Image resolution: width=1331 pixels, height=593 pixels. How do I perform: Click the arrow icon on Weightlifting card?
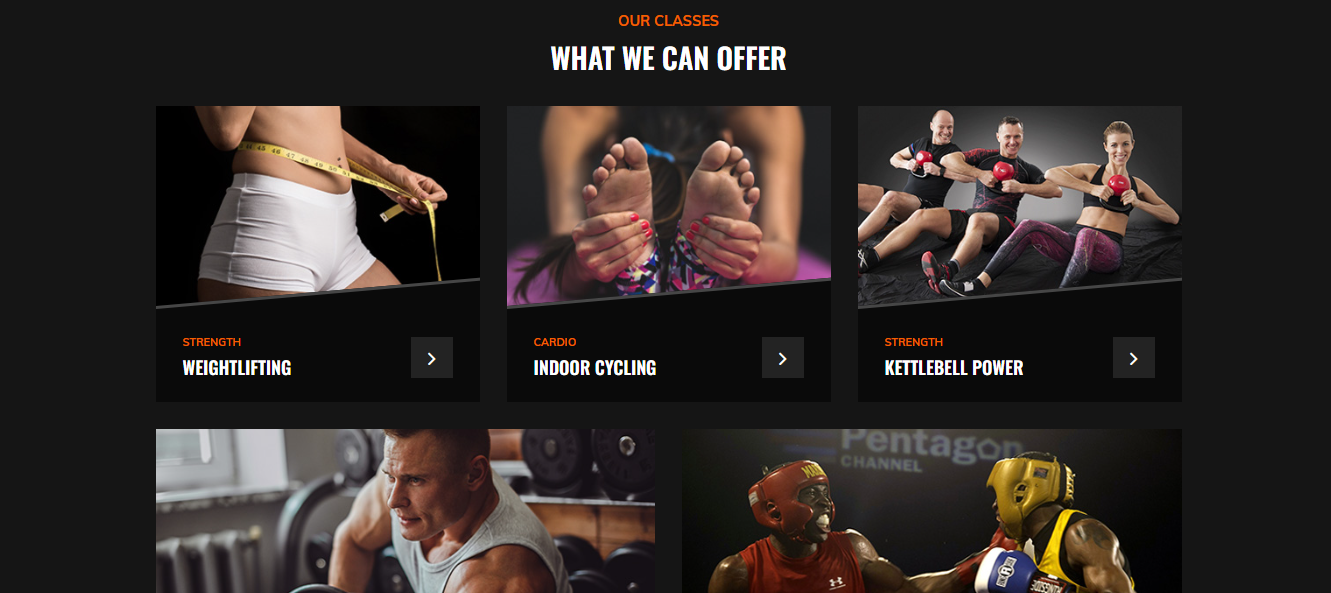[432, 358]
